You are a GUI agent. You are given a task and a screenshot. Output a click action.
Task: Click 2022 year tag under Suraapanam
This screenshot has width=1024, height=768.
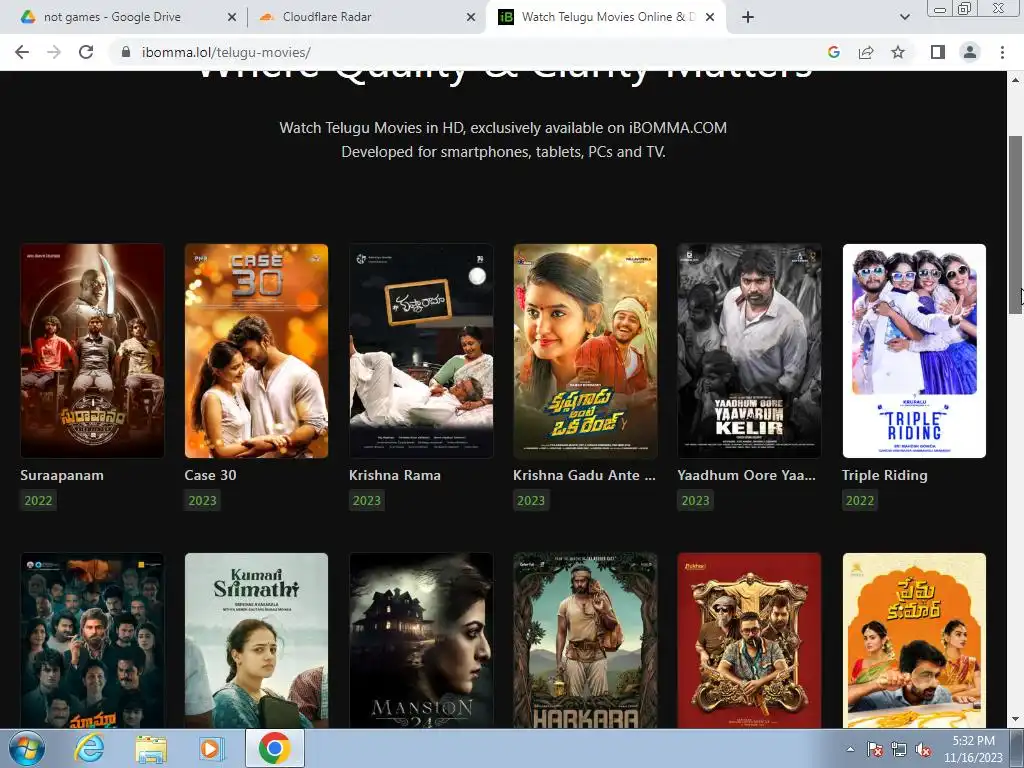click(38, 501)
